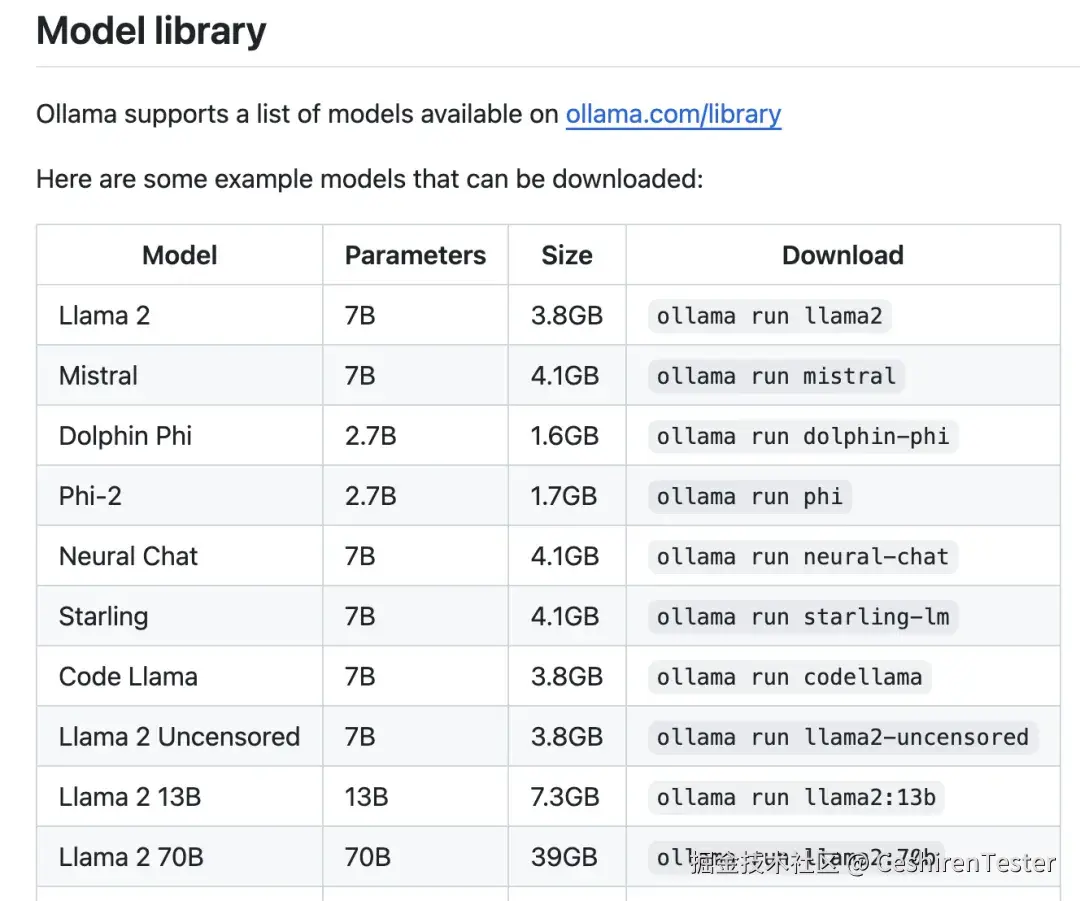The width and height of the screenshot is (1080, 901).
Task: Click the Model library heading
Action: coord(151,31)
